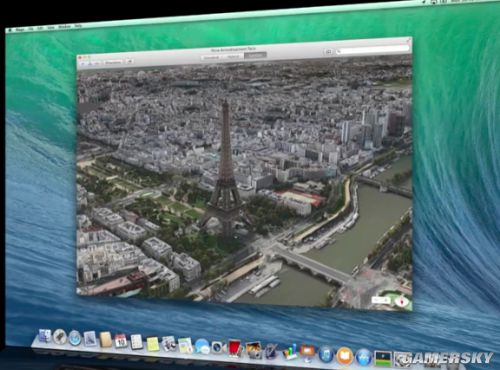
Task: Open the iBooks orange icon in Dock
Action: pos(345,356)
